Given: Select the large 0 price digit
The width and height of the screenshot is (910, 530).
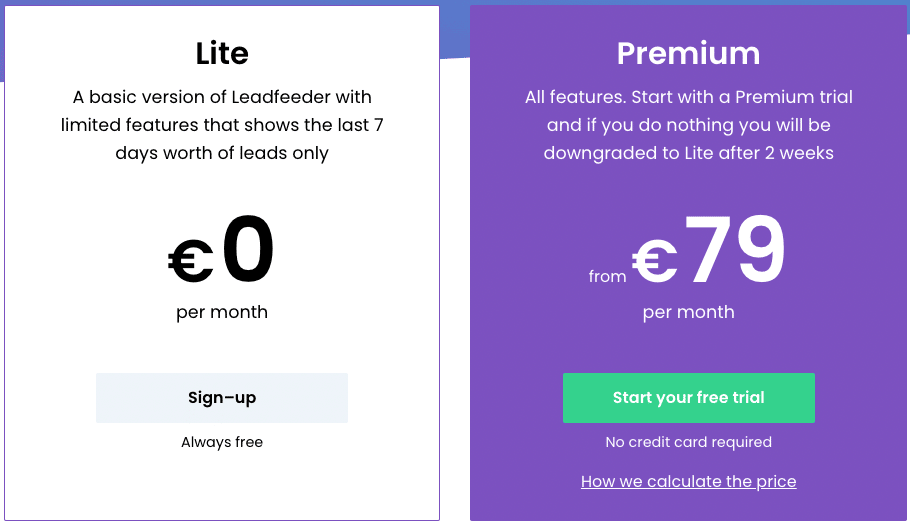Looking at the screenshot, I should coord(248,249).
